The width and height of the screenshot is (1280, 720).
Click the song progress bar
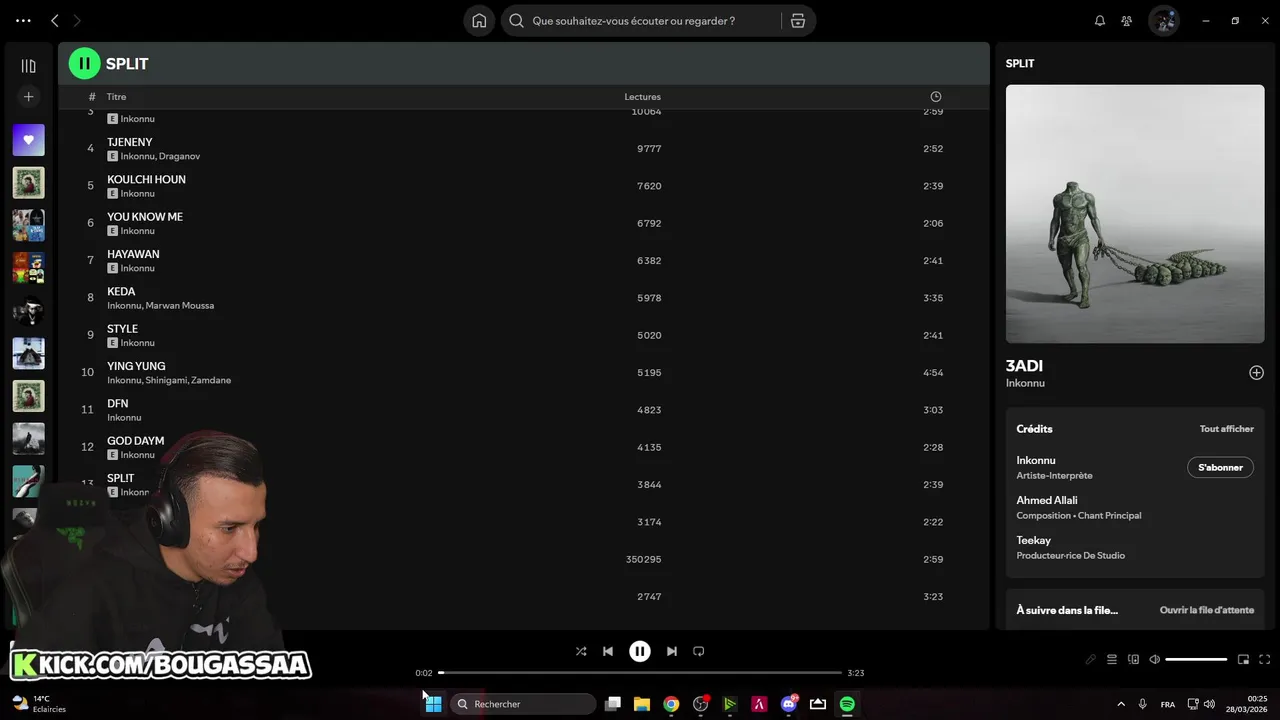[640, 673]
